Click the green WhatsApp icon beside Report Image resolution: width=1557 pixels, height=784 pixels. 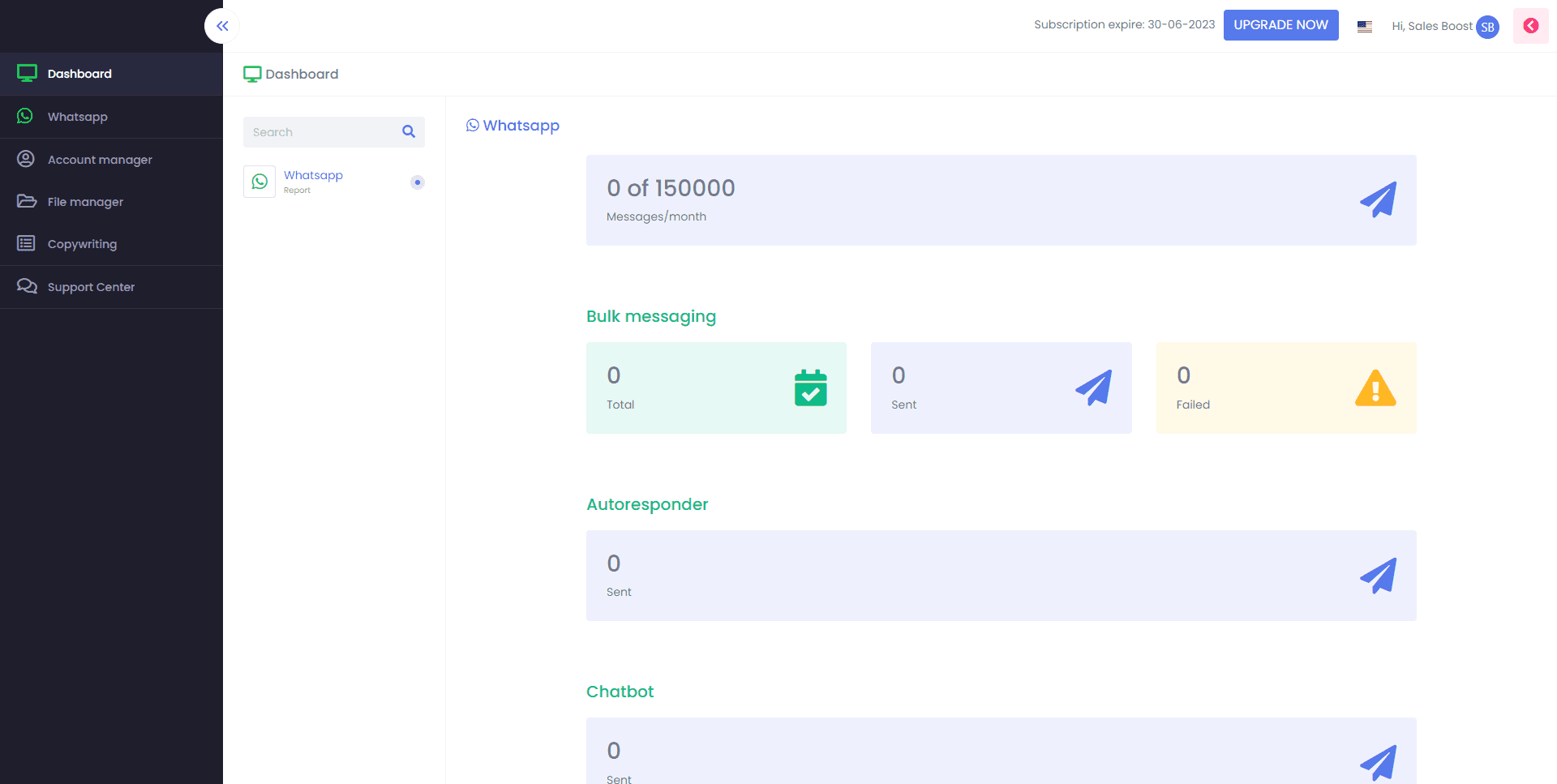[259, 182]
